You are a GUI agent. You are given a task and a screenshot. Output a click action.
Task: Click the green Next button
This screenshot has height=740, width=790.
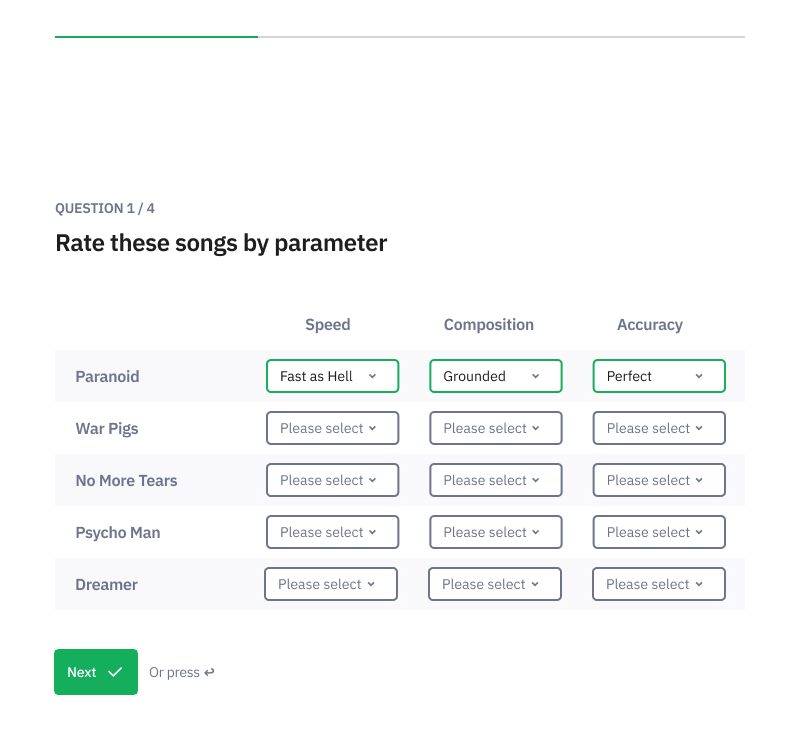[x=95, y=672]
